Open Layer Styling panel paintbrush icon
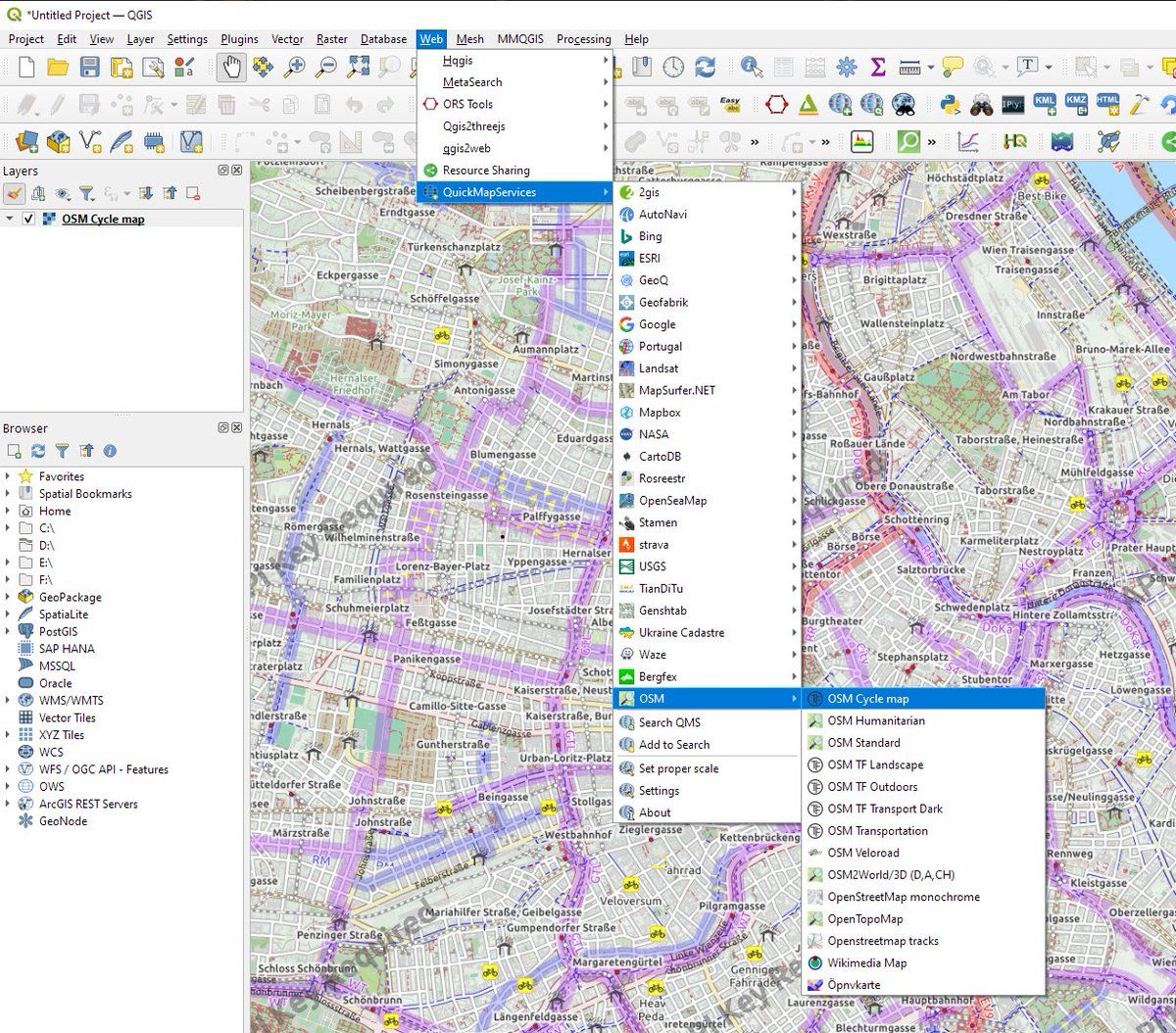 coord(14,193)
